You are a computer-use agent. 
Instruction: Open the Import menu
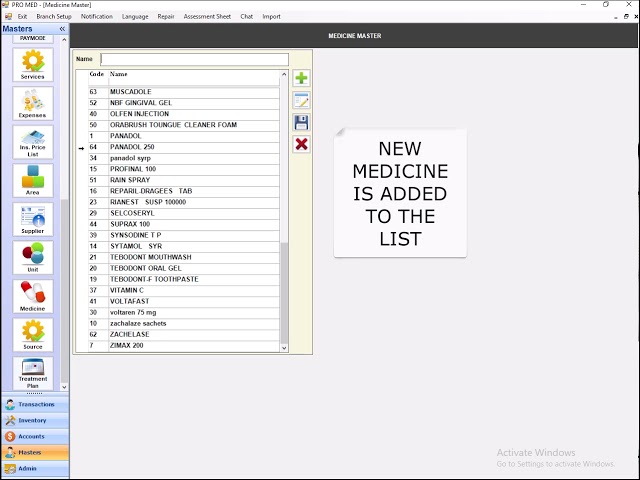pyautogui.click(x=271, y=16)
